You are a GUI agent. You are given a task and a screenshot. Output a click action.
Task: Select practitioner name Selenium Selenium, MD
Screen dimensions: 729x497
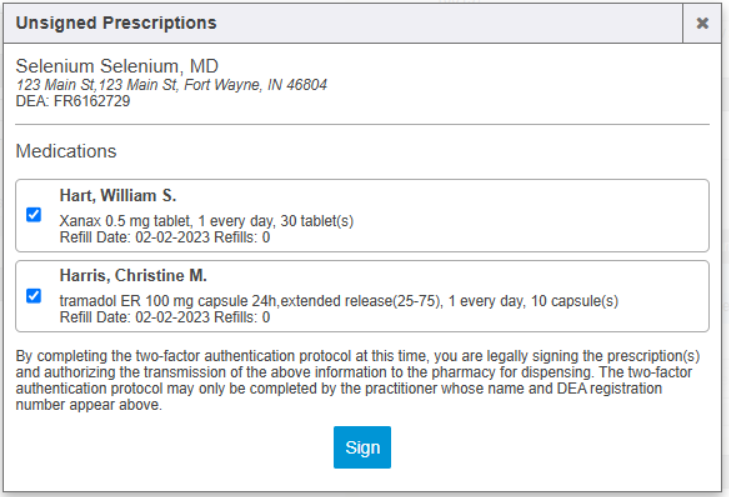click(117, 67)
